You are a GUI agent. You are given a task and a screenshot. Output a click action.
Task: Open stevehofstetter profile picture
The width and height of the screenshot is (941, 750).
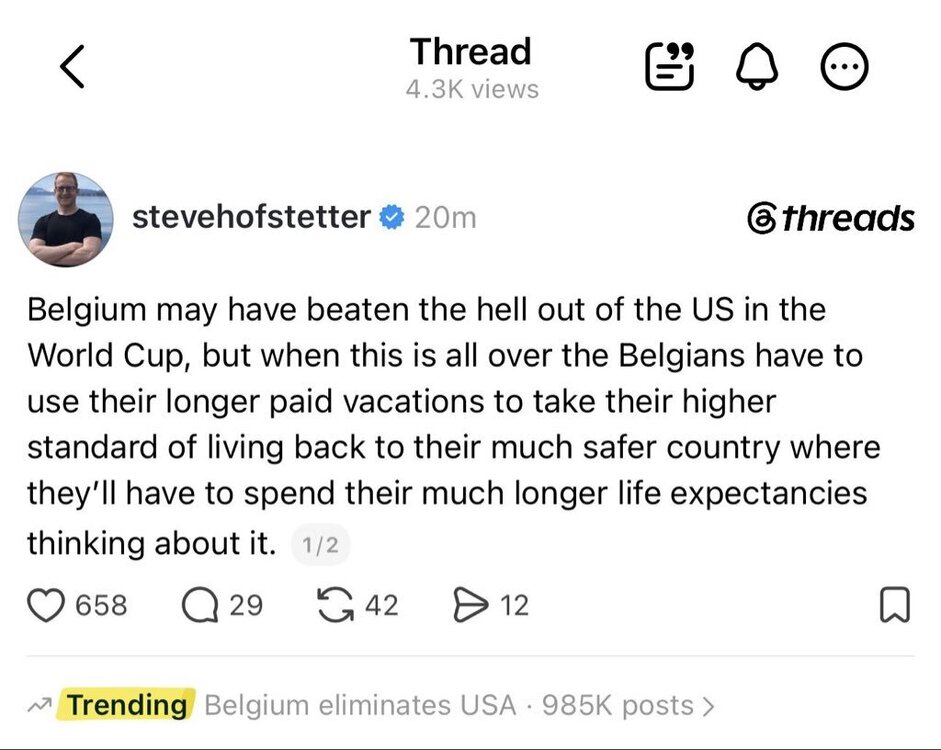coord(66,219)
